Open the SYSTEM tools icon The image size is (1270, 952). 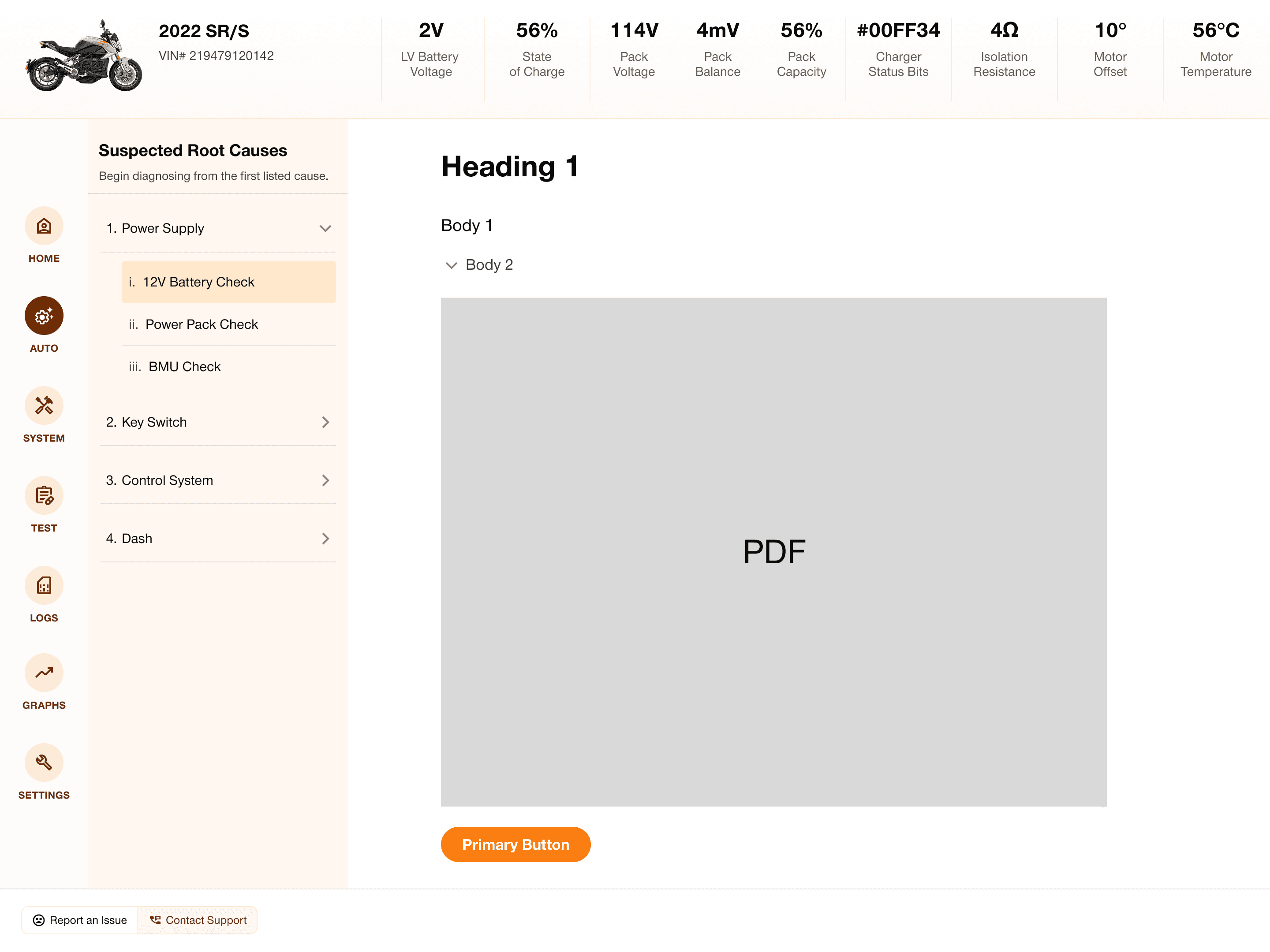(x=44, y=406)
